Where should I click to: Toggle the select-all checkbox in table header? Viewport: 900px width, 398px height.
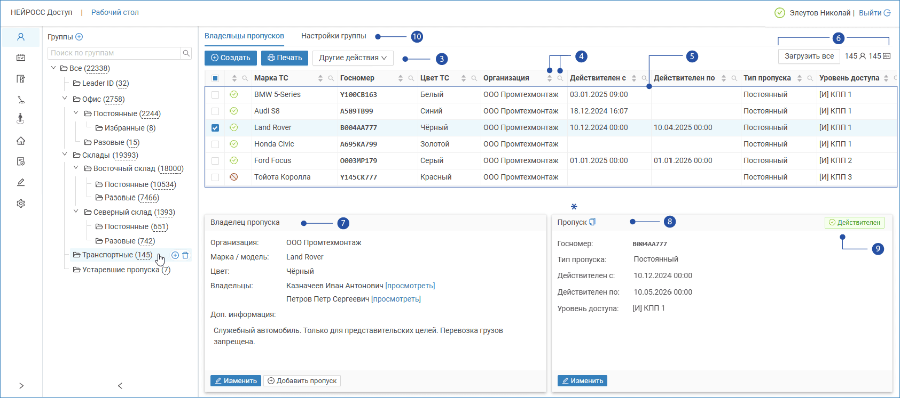pyautogui.click(x=215, y=78)
